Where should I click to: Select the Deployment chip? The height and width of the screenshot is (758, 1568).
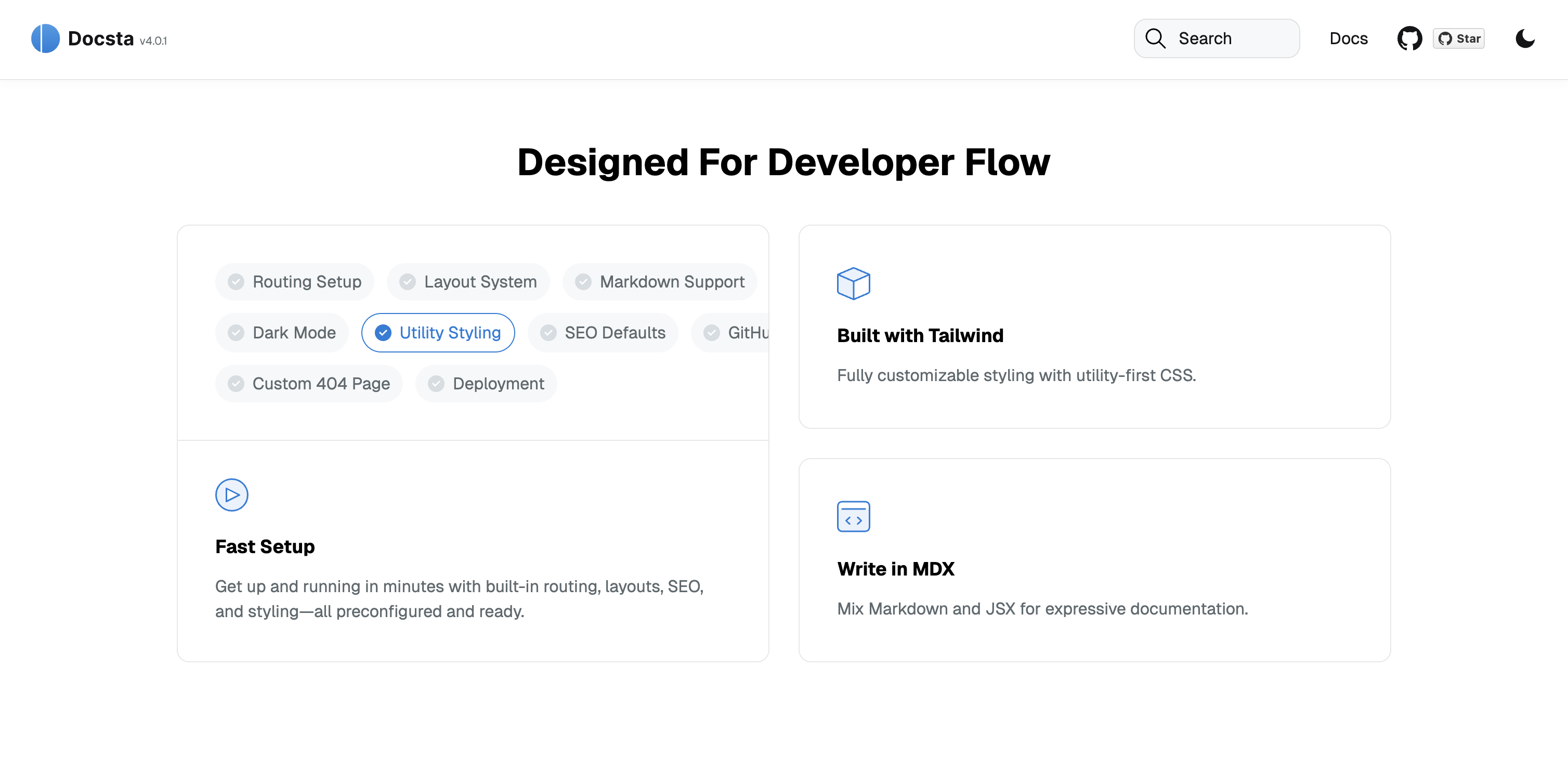tap(486, 384)
